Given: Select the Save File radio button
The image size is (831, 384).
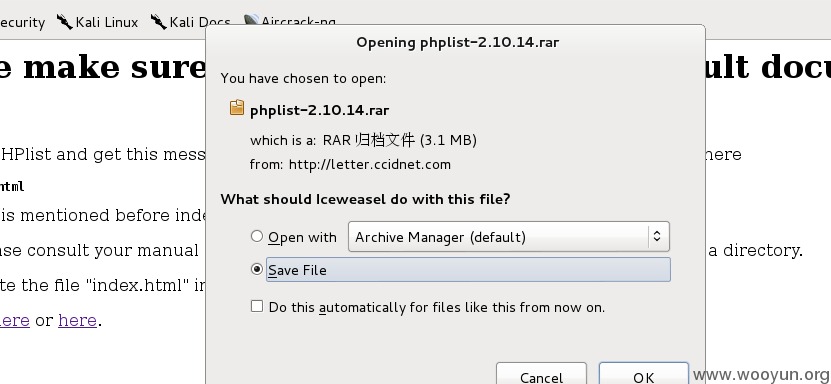Looking at the screenshot, I should tap(257, 270).
